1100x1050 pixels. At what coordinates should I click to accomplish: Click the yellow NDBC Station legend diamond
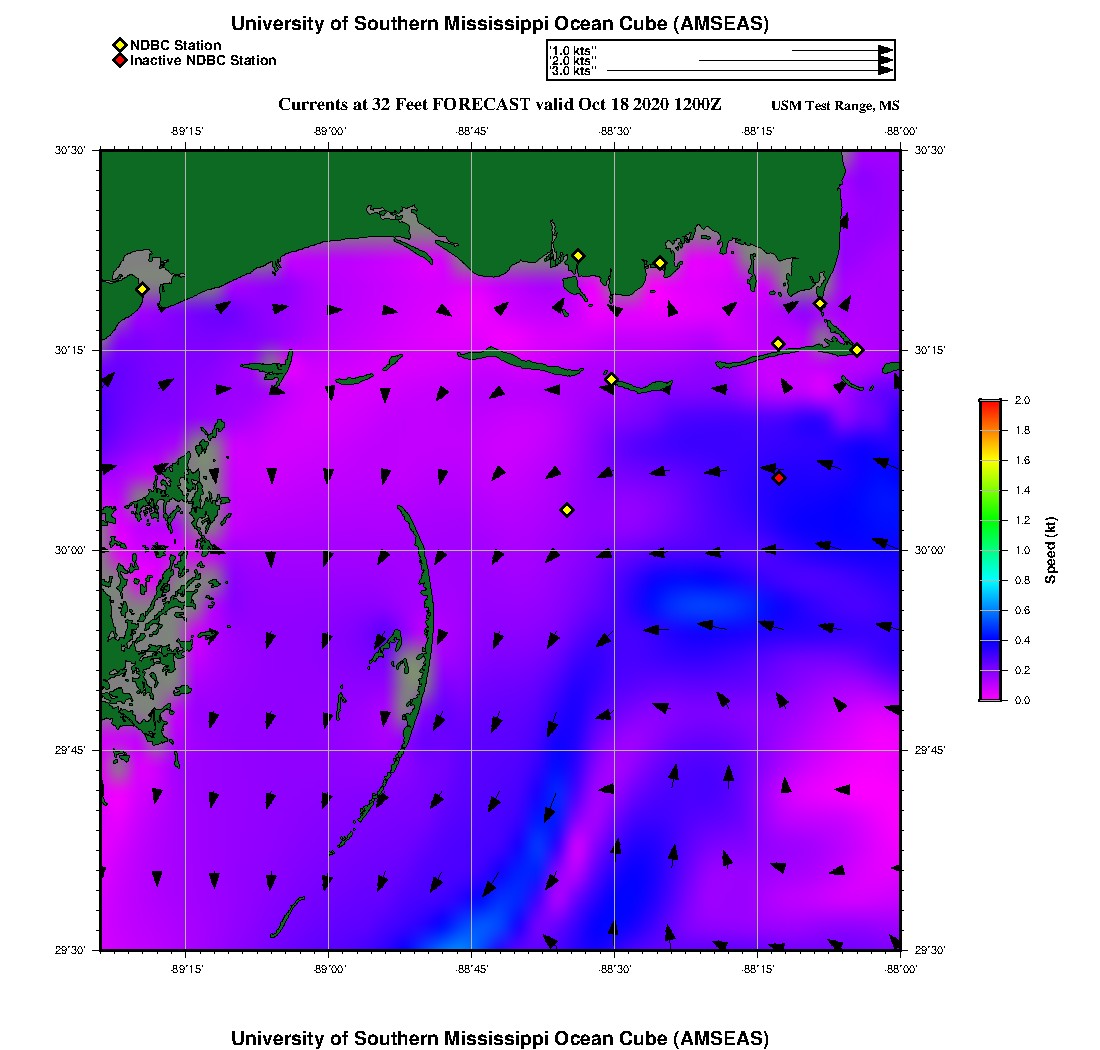pos(119,45)
